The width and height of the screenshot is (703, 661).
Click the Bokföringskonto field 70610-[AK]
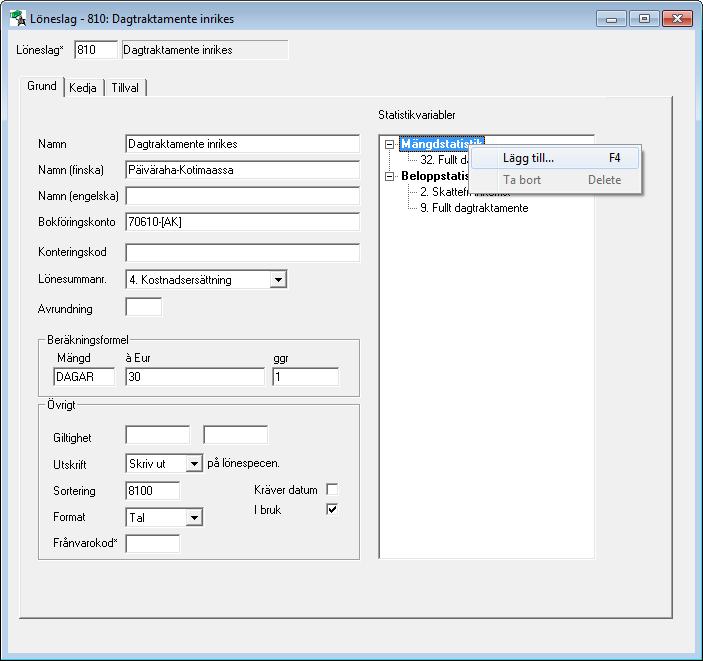point(243,222)
